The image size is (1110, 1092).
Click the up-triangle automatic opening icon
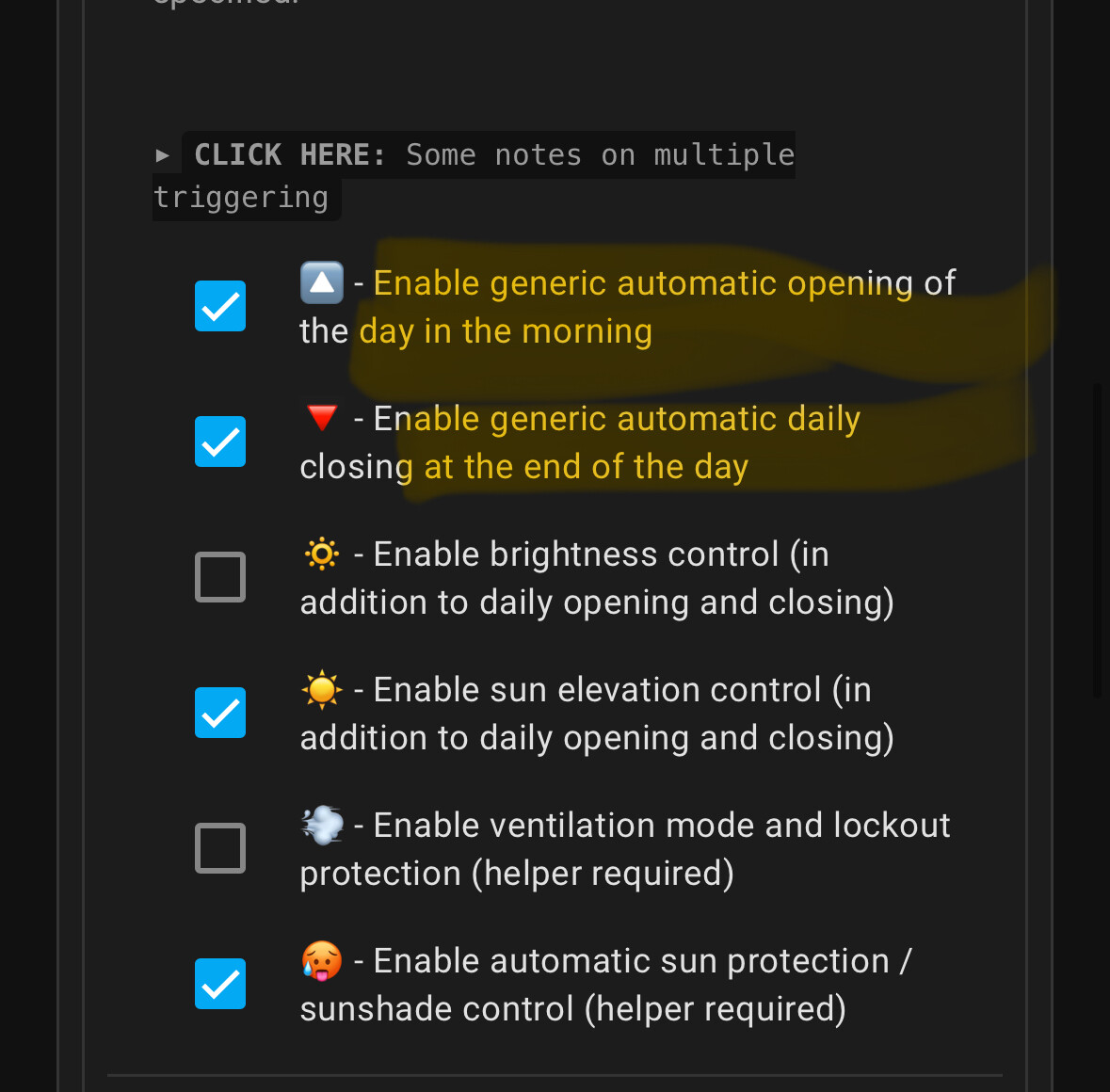[322, 281]
